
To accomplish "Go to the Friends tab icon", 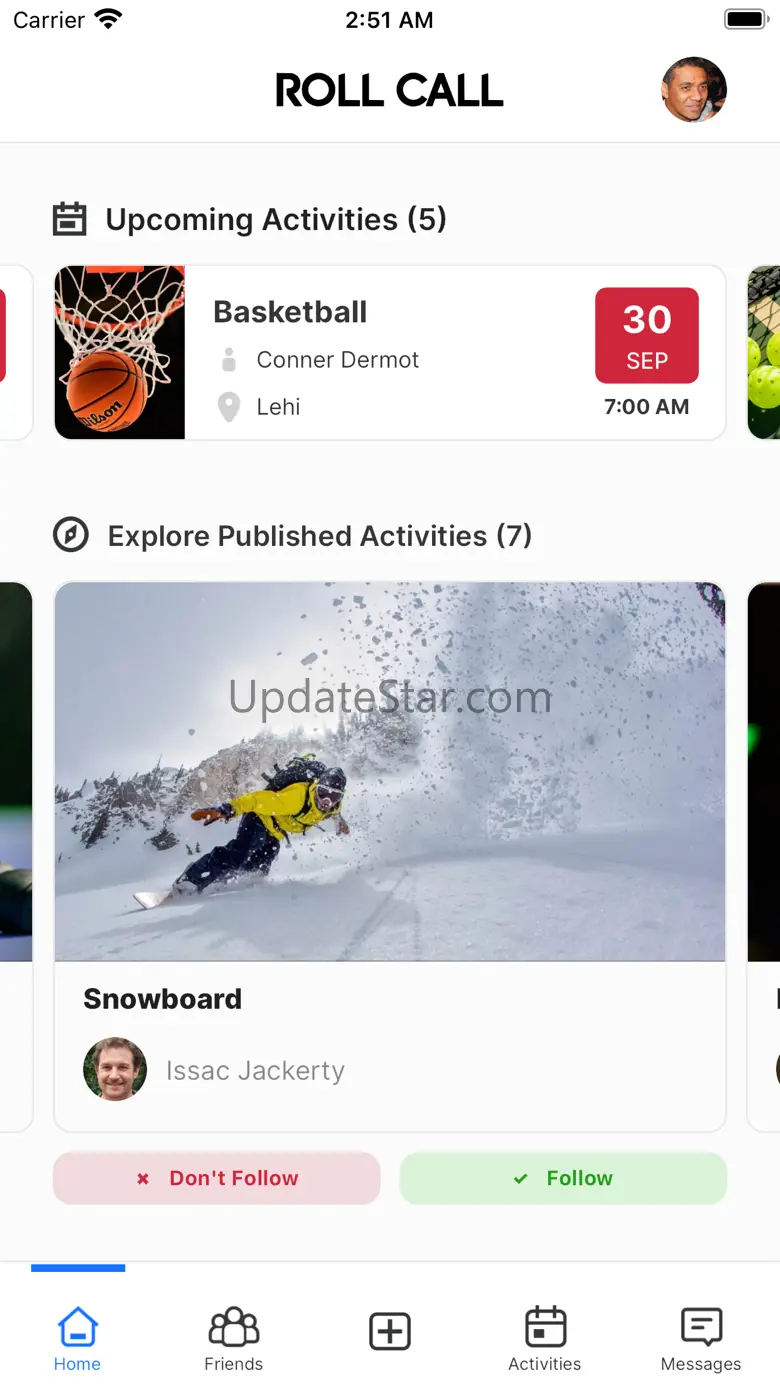I will pyautogui.click(x=233, y=1328).
